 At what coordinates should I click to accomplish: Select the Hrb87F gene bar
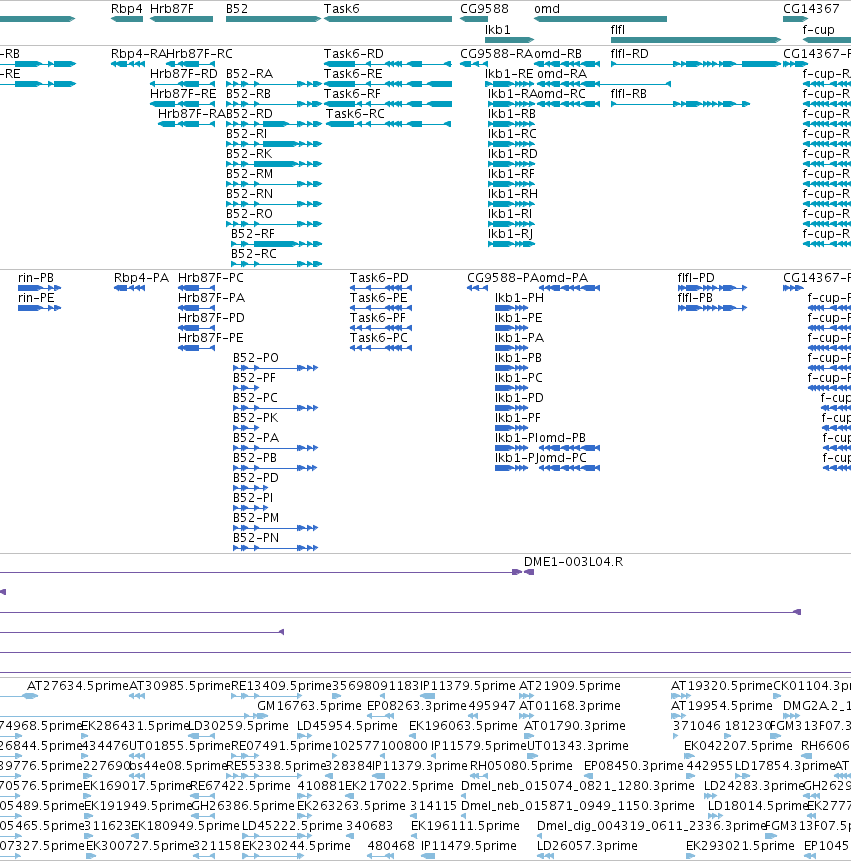point(181,19)
